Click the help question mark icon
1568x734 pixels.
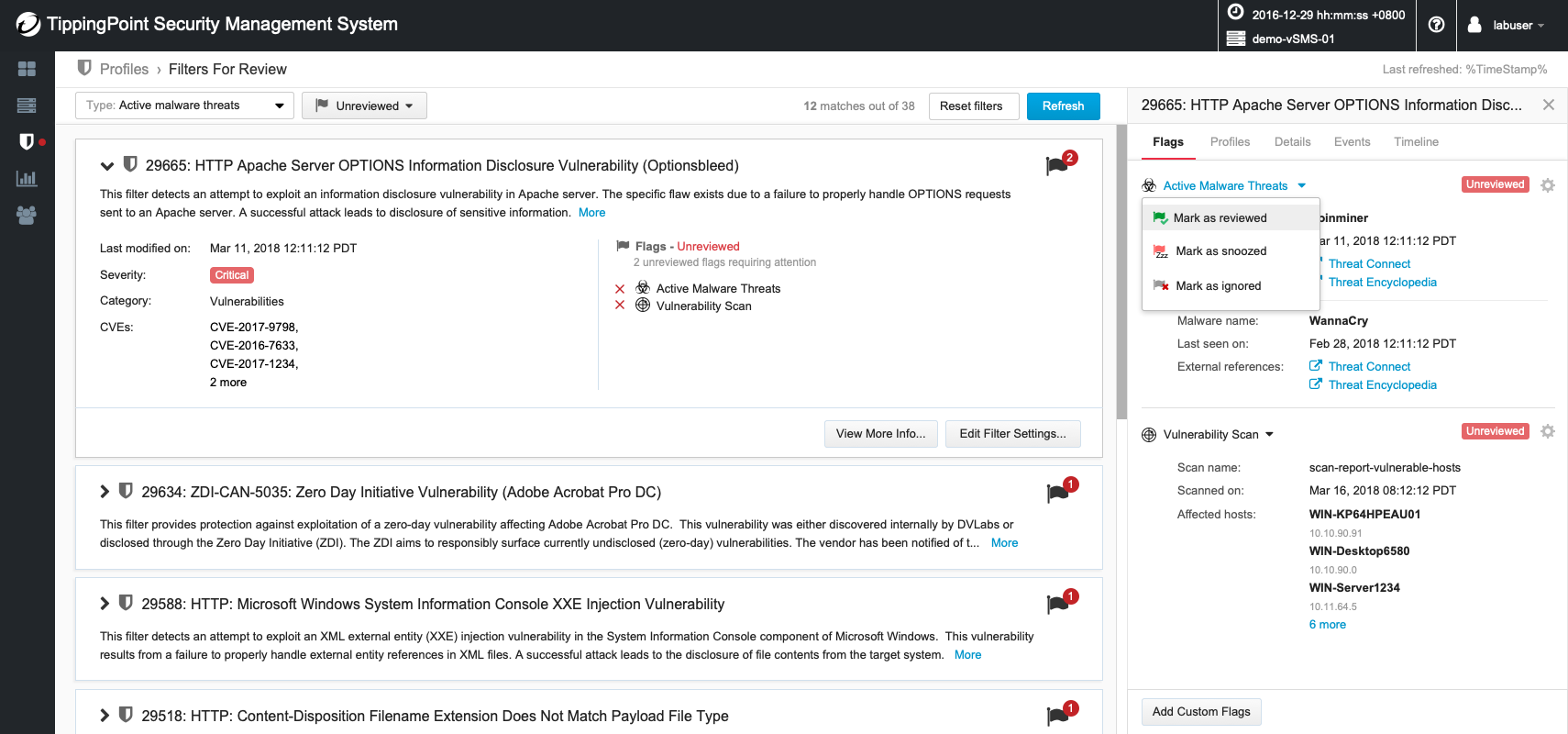(x=1437, y=25)
